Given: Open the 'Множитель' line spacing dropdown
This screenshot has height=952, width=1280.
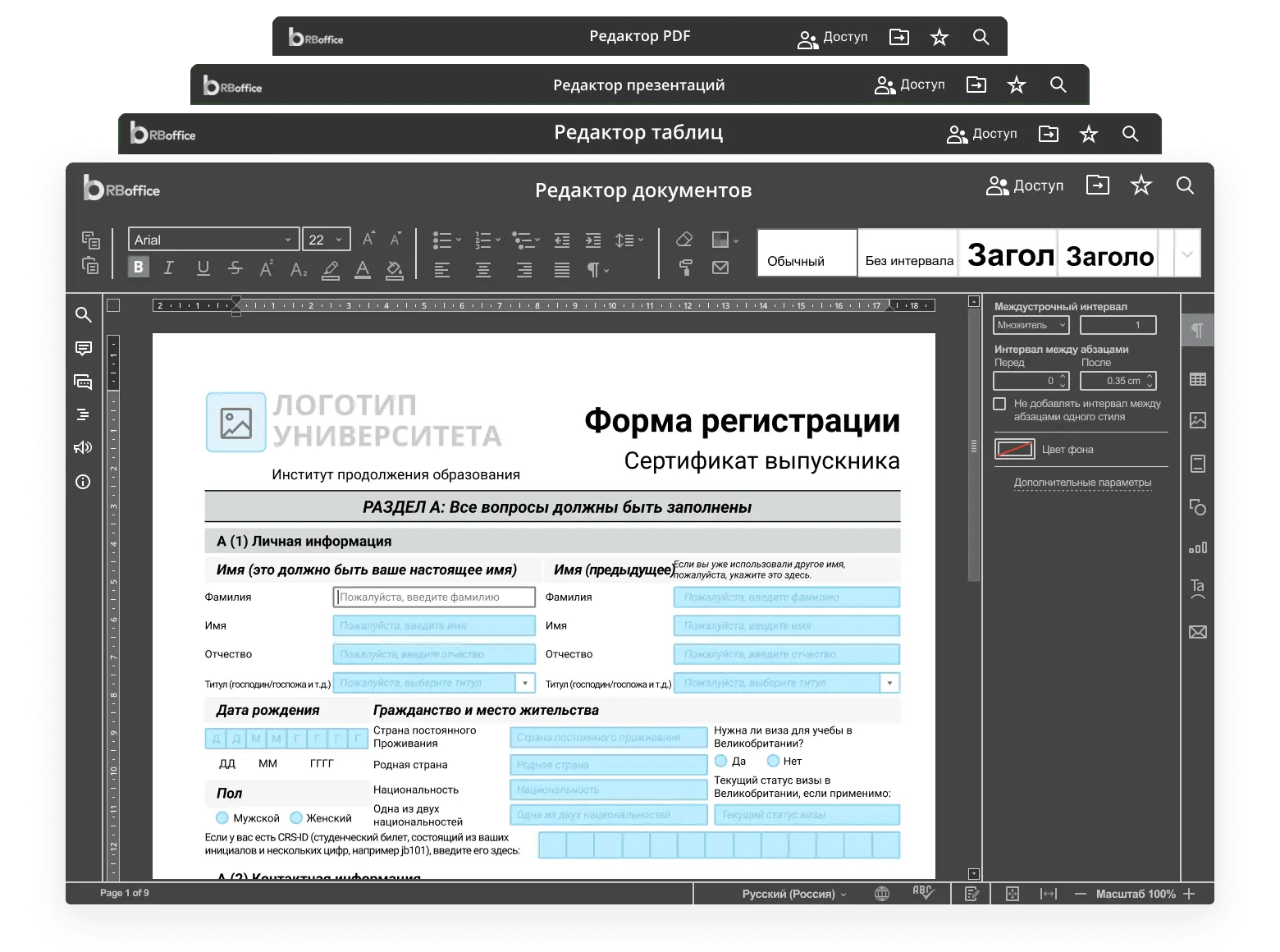Looking at the screenshot, I should 1031,325.
